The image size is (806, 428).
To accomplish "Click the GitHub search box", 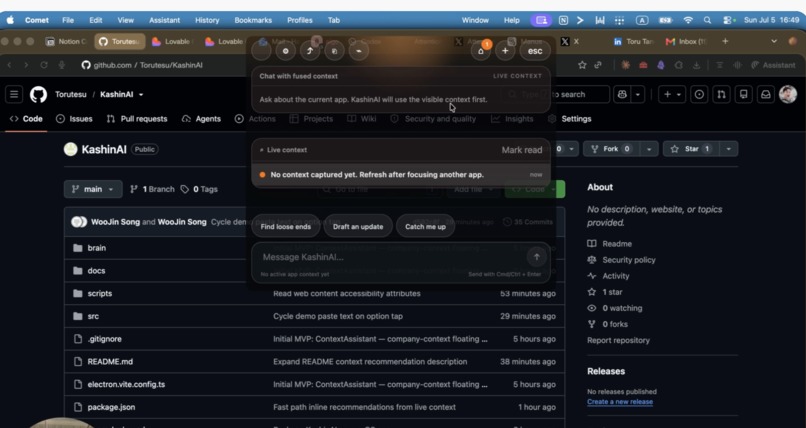I will [x=555, y=95].
